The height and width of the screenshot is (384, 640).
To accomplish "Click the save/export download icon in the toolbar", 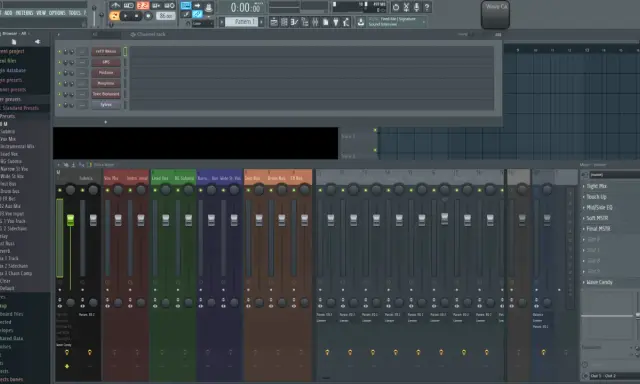I will point(360,22).
